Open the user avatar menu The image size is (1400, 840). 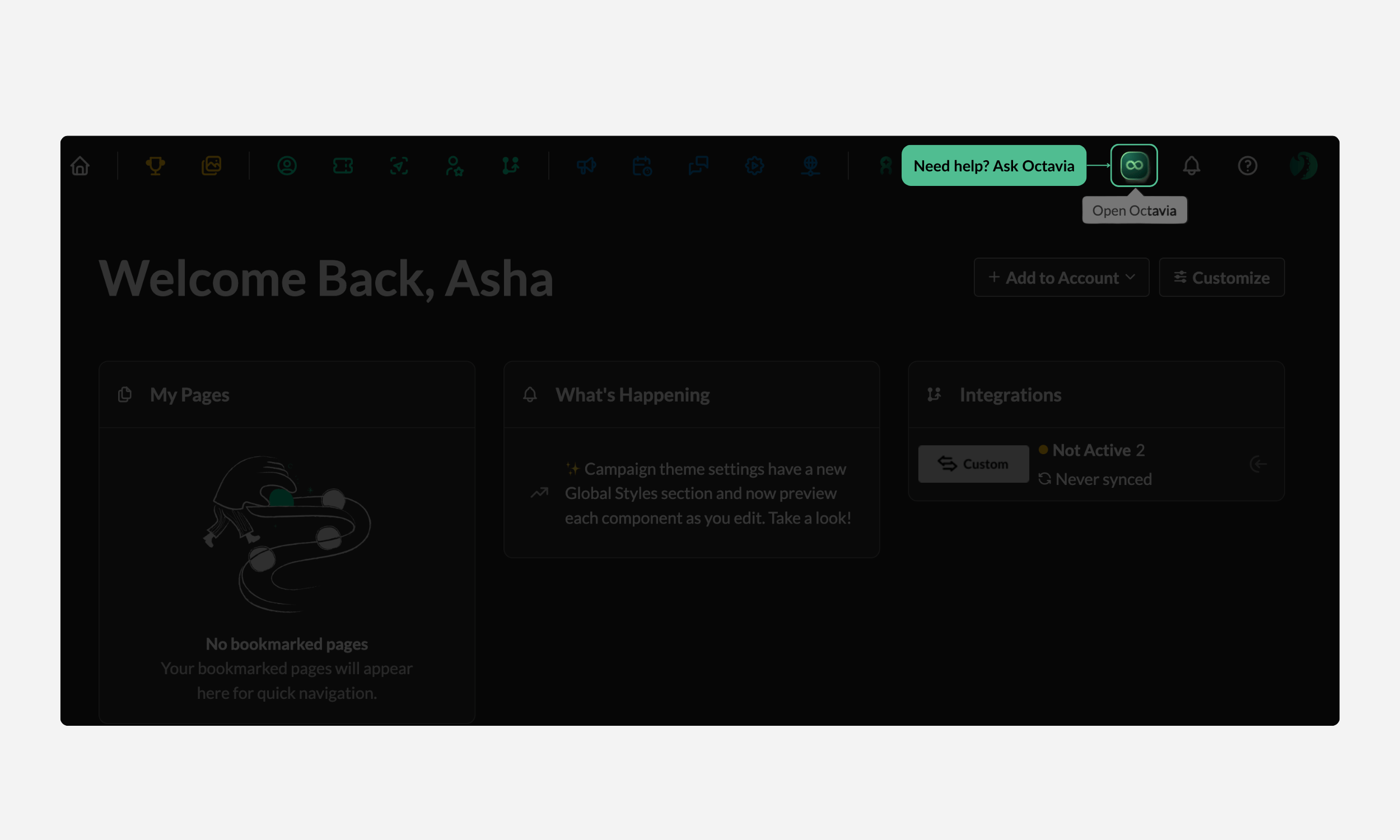pos(1303,166)
